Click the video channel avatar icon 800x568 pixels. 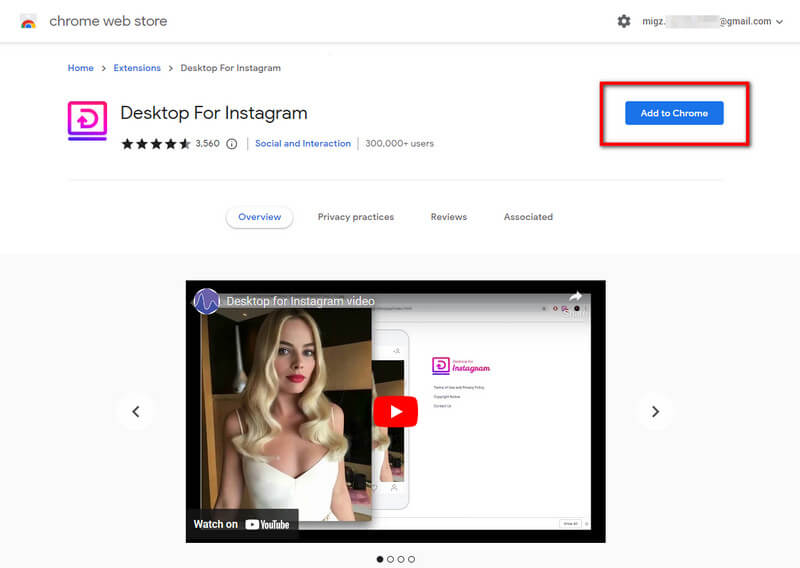pyautogui.click(x=207, y=301)
